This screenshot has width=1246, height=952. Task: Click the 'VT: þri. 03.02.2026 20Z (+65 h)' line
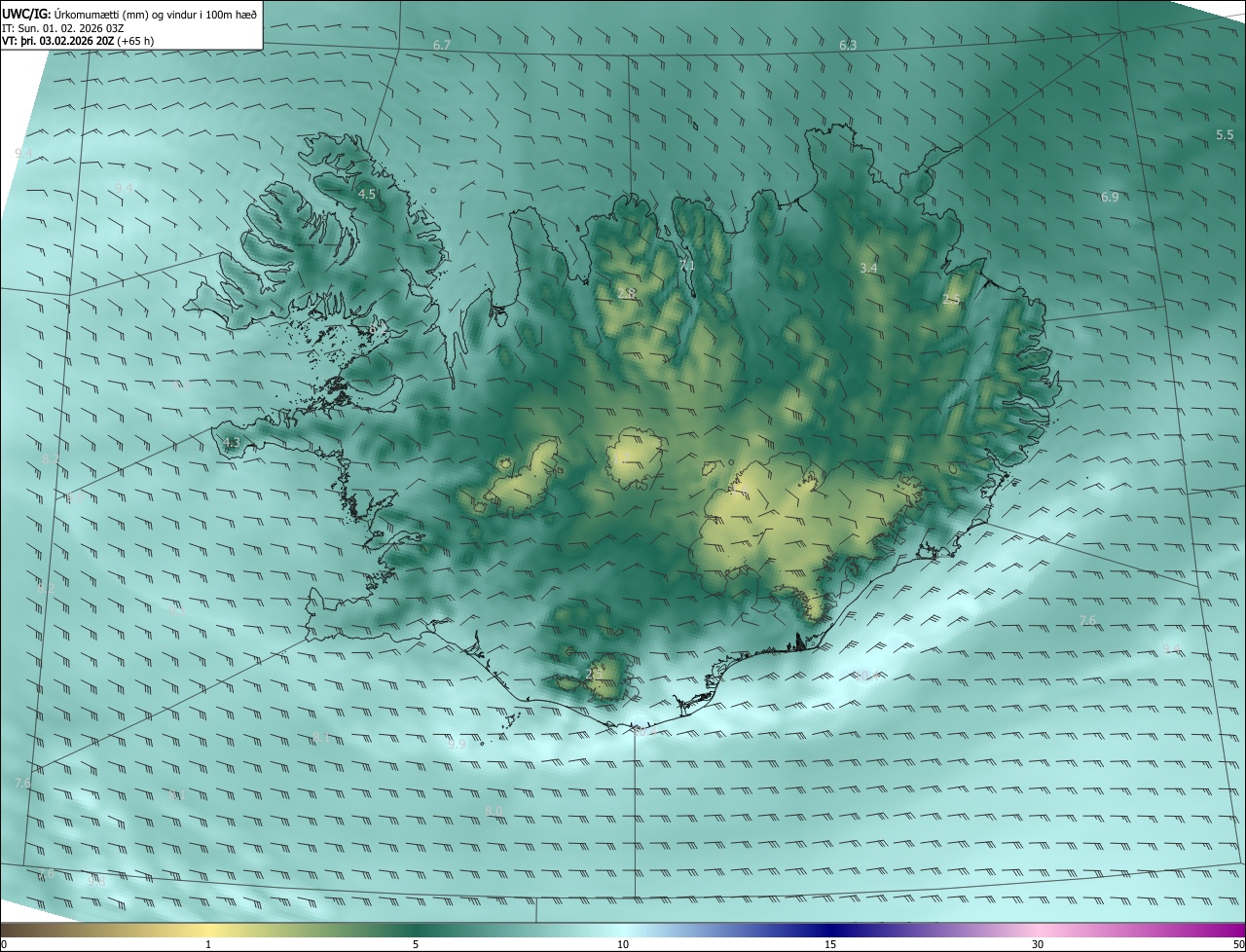[x=78, y=41]
